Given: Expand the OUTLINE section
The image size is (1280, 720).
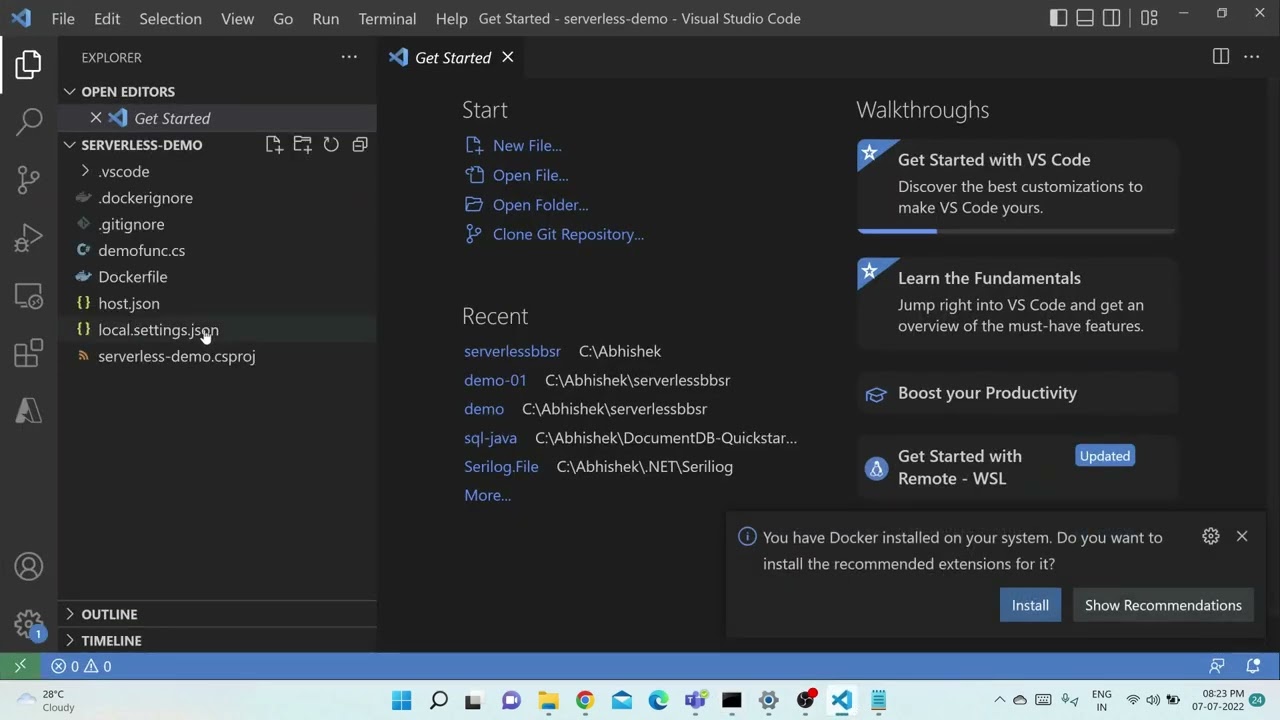Looking at the screenshot, I should (217, 614).
